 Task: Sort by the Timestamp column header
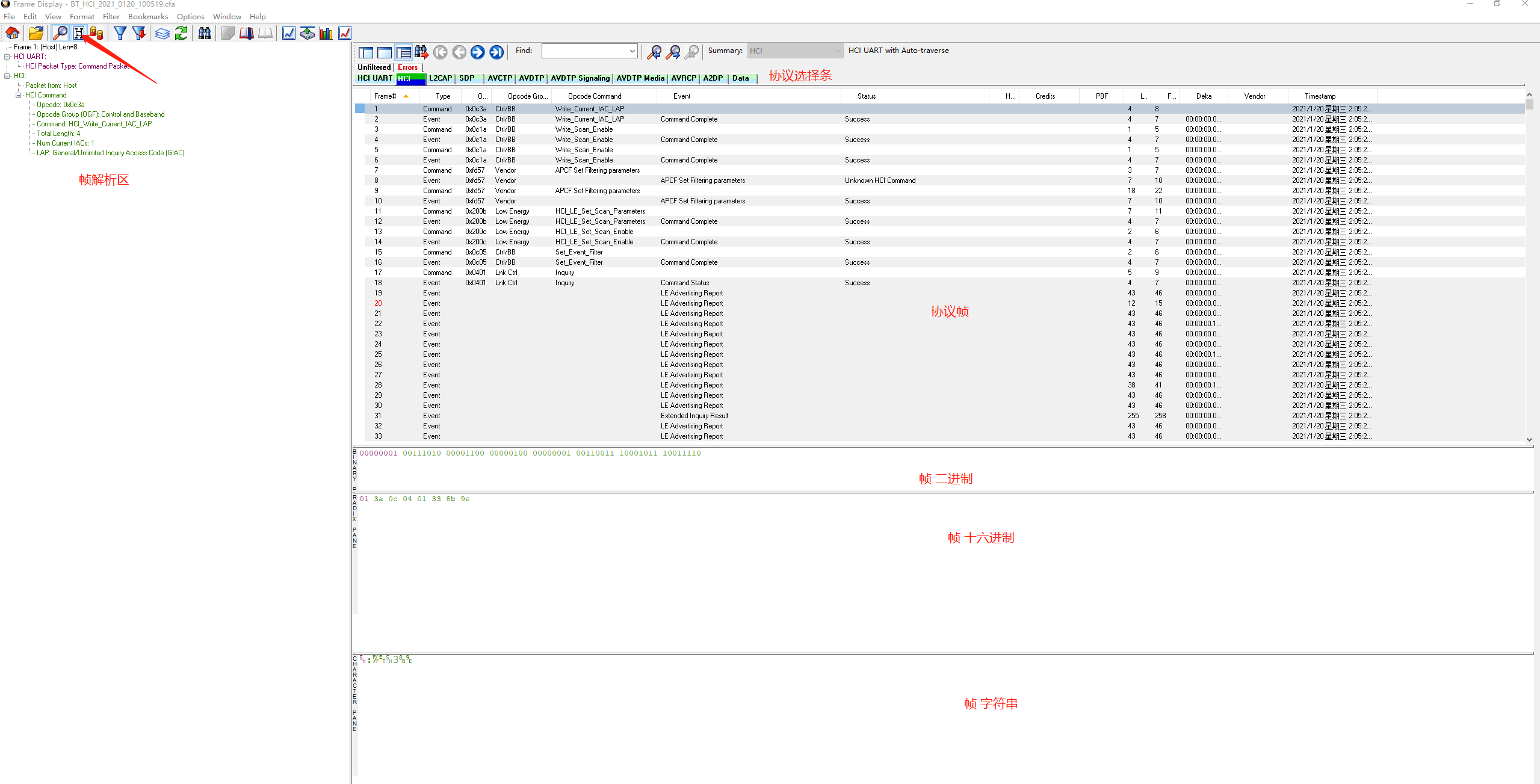(1320, 96)
